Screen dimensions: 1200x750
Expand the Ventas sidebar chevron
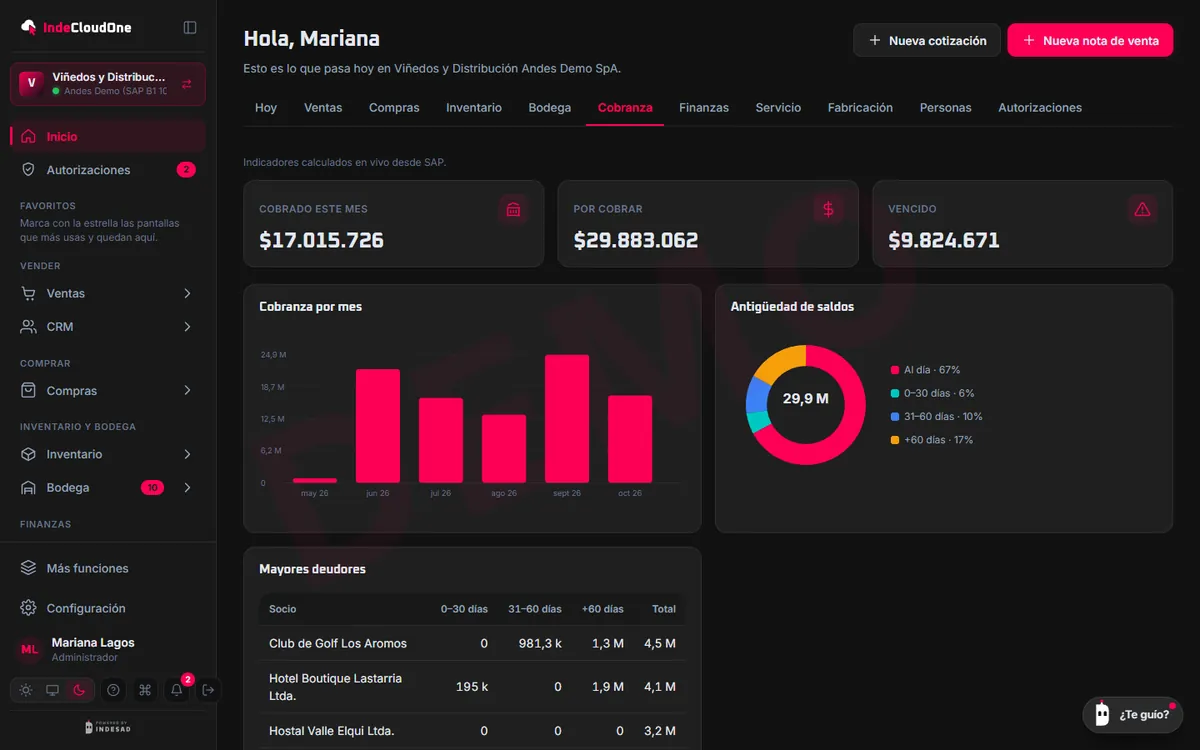(x=188, y=293)
